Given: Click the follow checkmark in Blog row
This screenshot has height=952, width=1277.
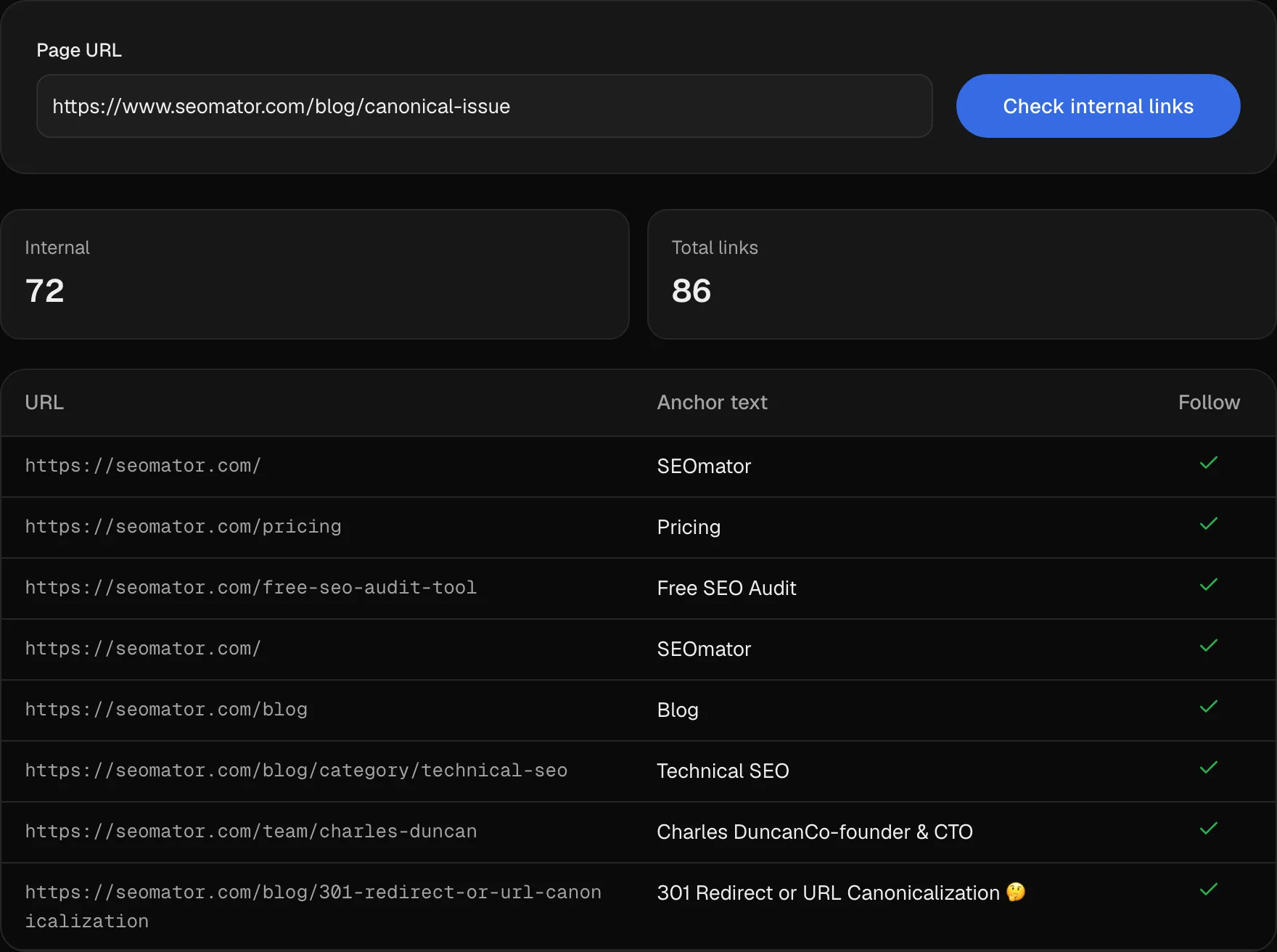Looking at the screenshot, I should coord(1209,707).
